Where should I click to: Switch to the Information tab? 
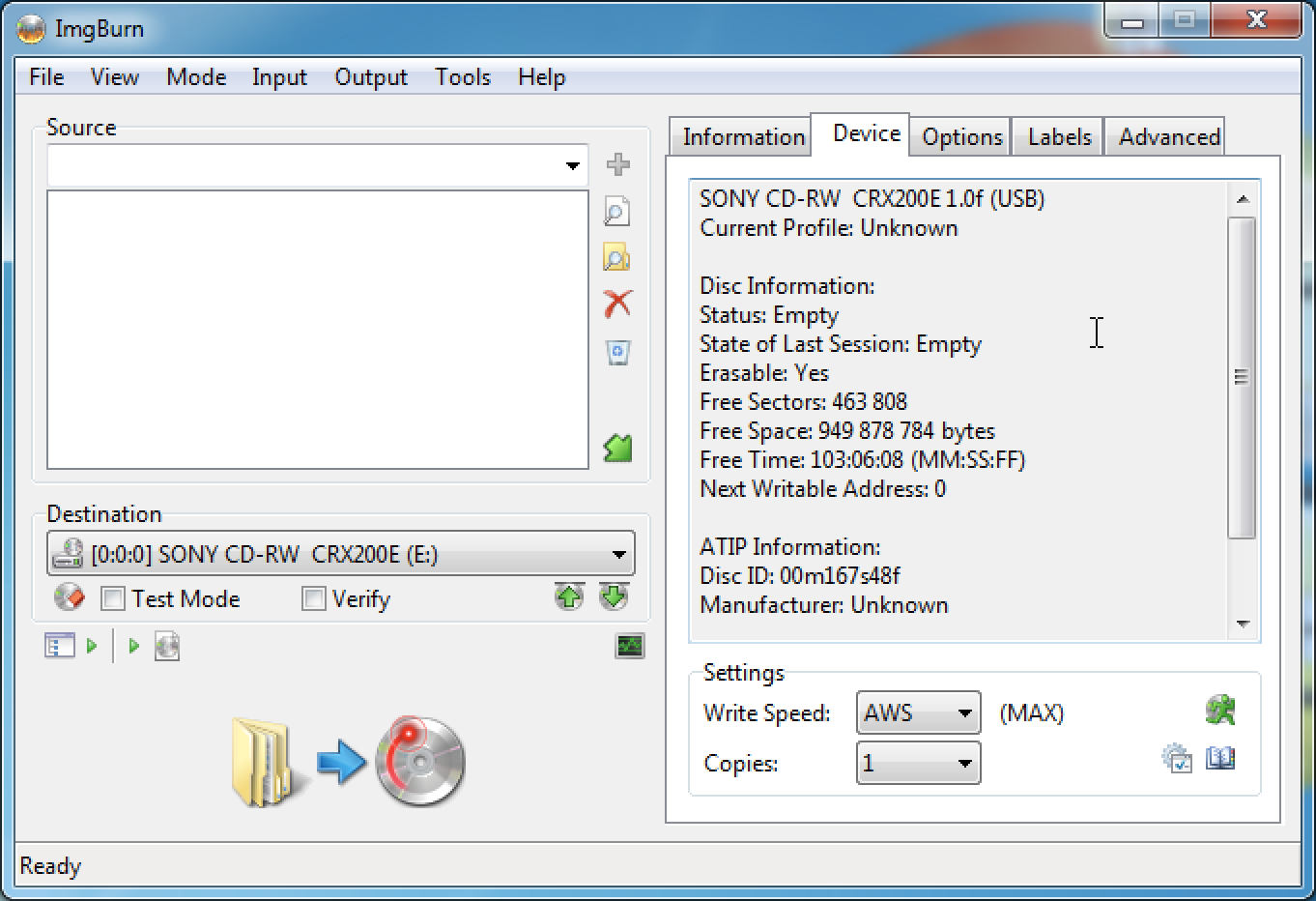click(x=743, y=137)
